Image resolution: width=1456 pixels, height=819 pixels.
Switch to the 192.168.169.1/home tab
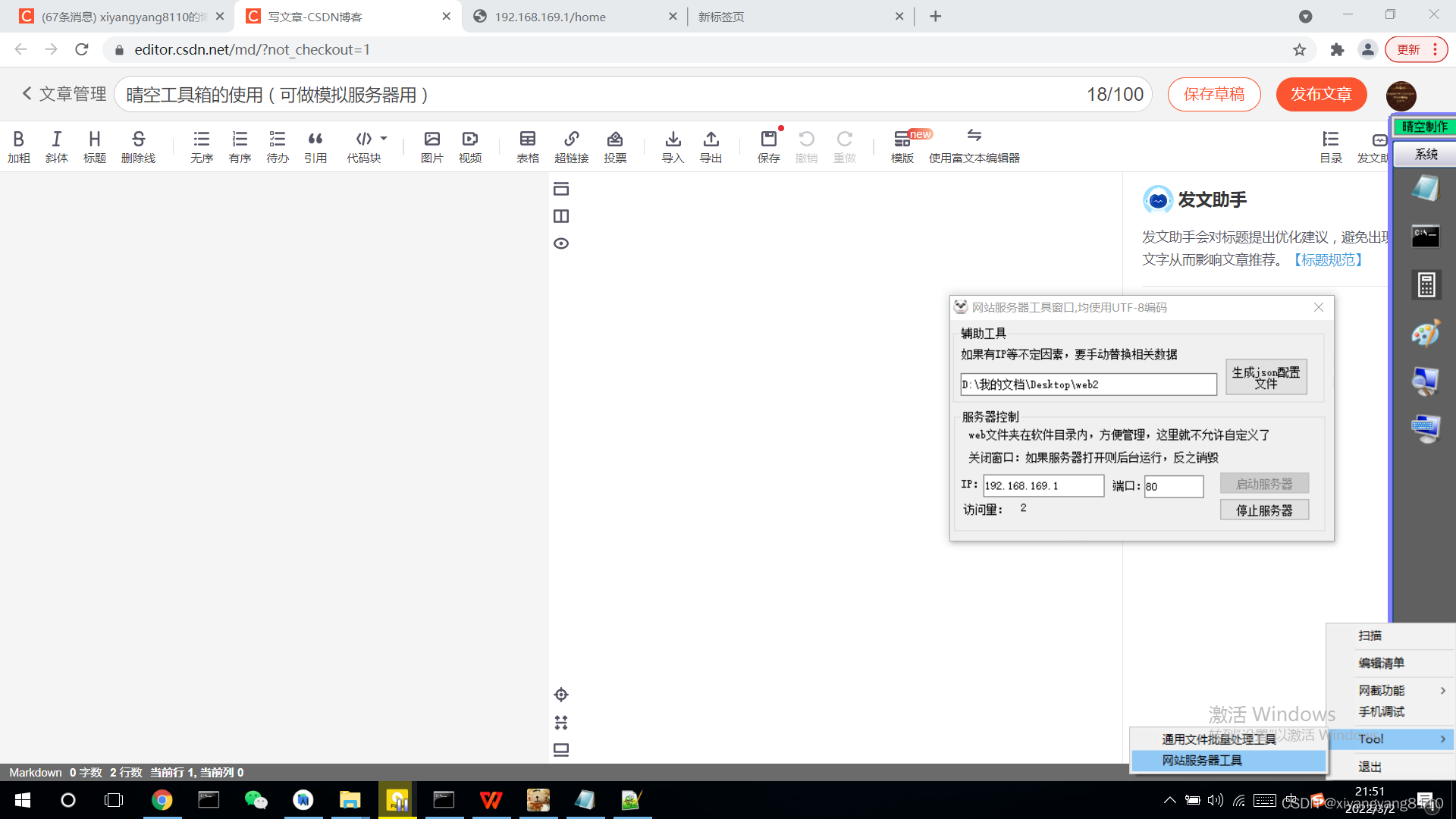point(574,17)
